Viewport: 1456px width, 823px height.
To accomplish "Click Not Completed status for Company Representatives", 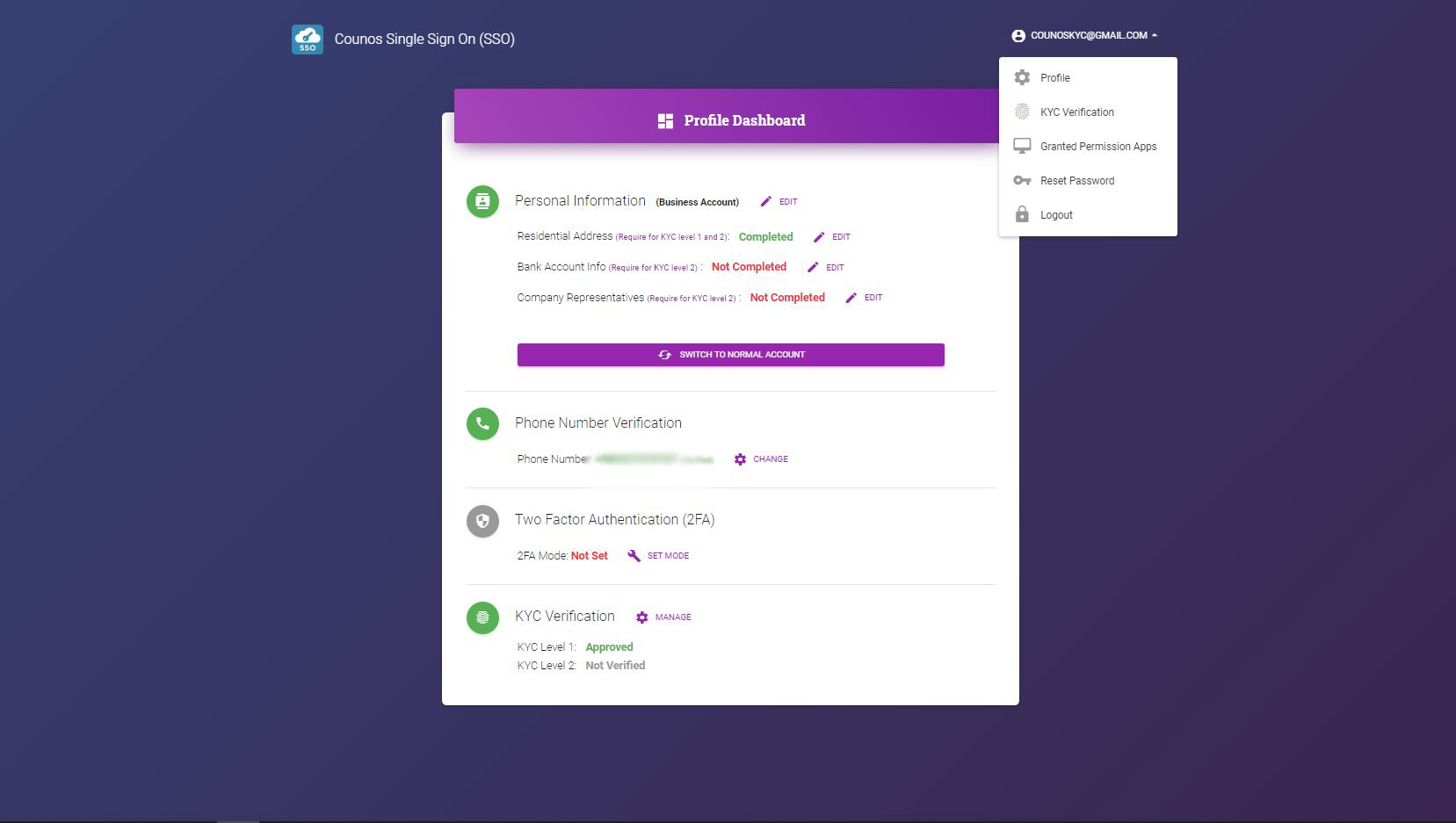I will point(787,298).
